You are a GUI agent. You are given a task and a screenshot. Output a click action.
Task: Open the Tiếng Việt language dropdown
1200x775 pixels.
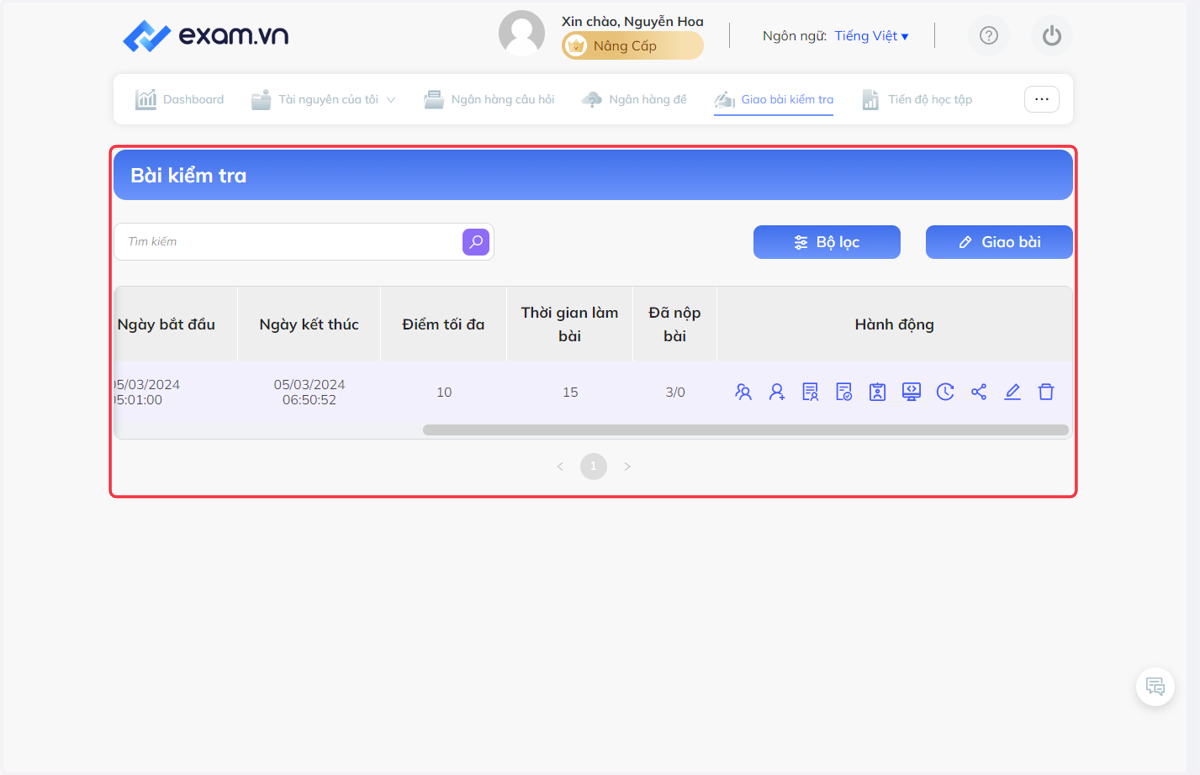coord(872,36)
